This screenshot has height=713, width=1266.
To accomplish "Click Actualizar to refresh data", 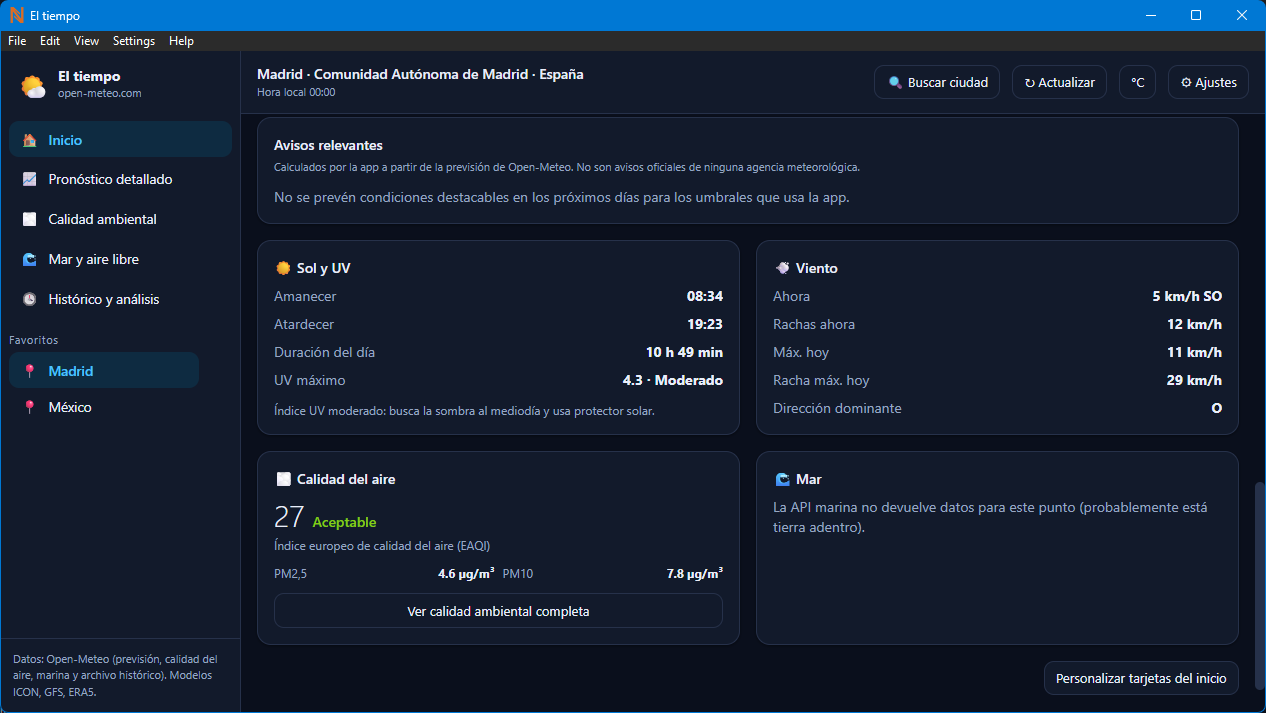I will point(1059,82).
